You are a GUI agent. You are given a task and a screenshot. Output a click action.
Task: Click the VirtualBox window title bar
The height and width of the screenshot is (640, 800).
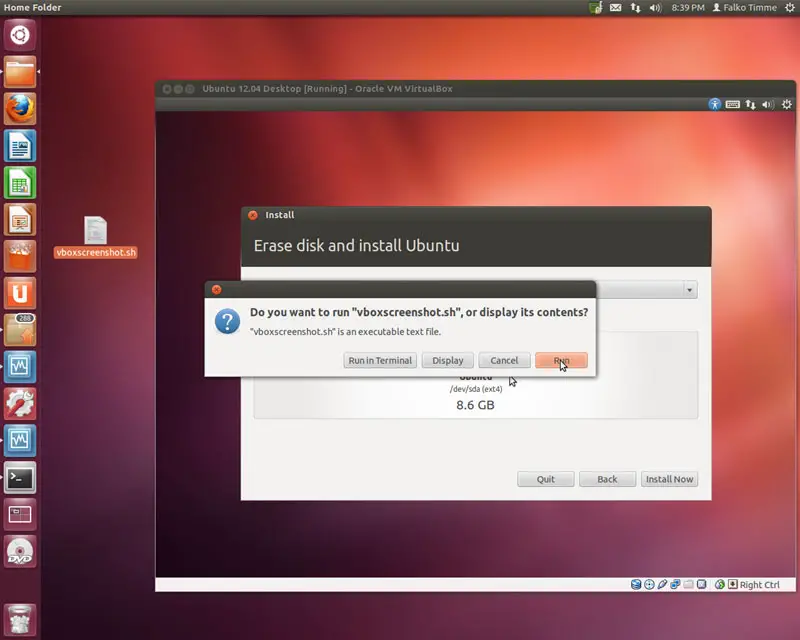pyautogui.click(x=476, y=89)
